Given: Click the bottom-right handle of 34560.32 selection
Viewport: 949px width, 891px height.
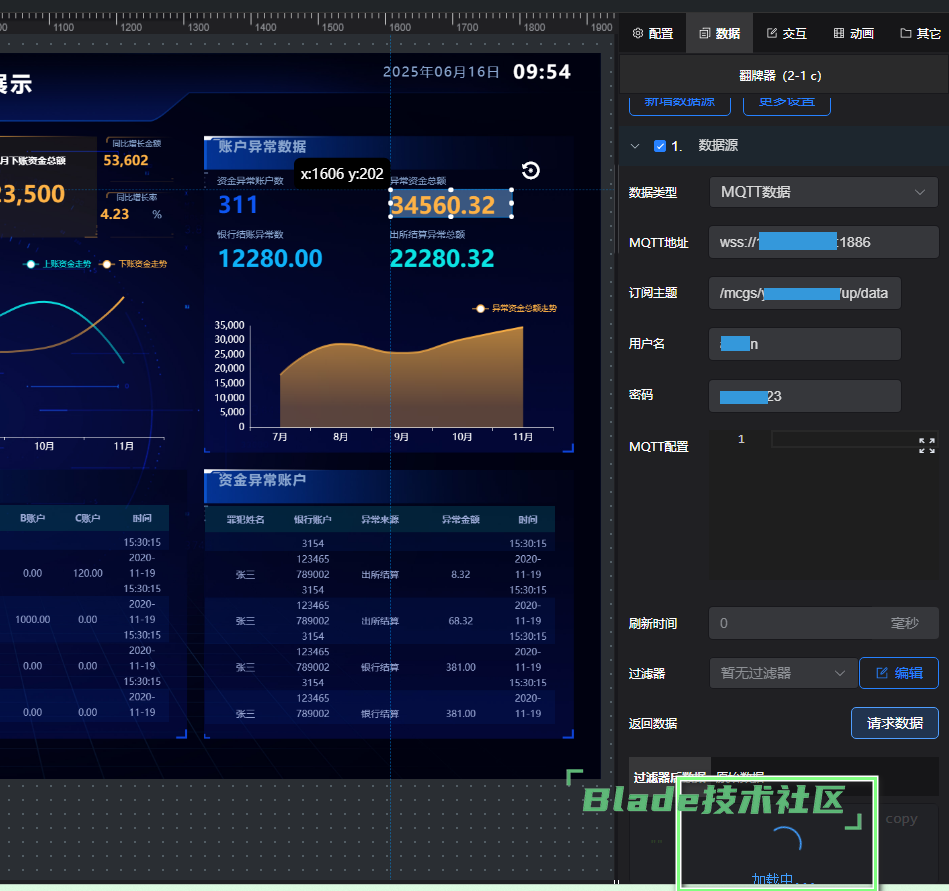Looking at the screenshot, I should pyautogui.click(x=511, y=217).
